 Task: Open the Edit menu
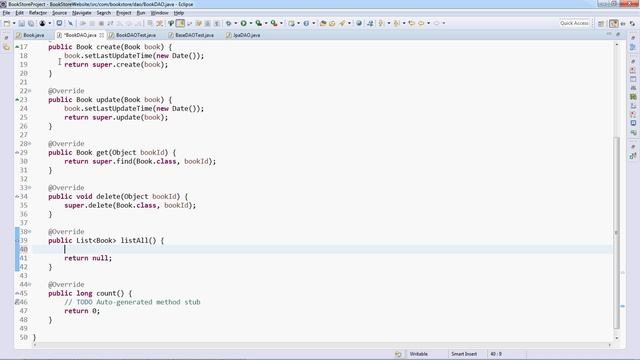coord(19,13)
